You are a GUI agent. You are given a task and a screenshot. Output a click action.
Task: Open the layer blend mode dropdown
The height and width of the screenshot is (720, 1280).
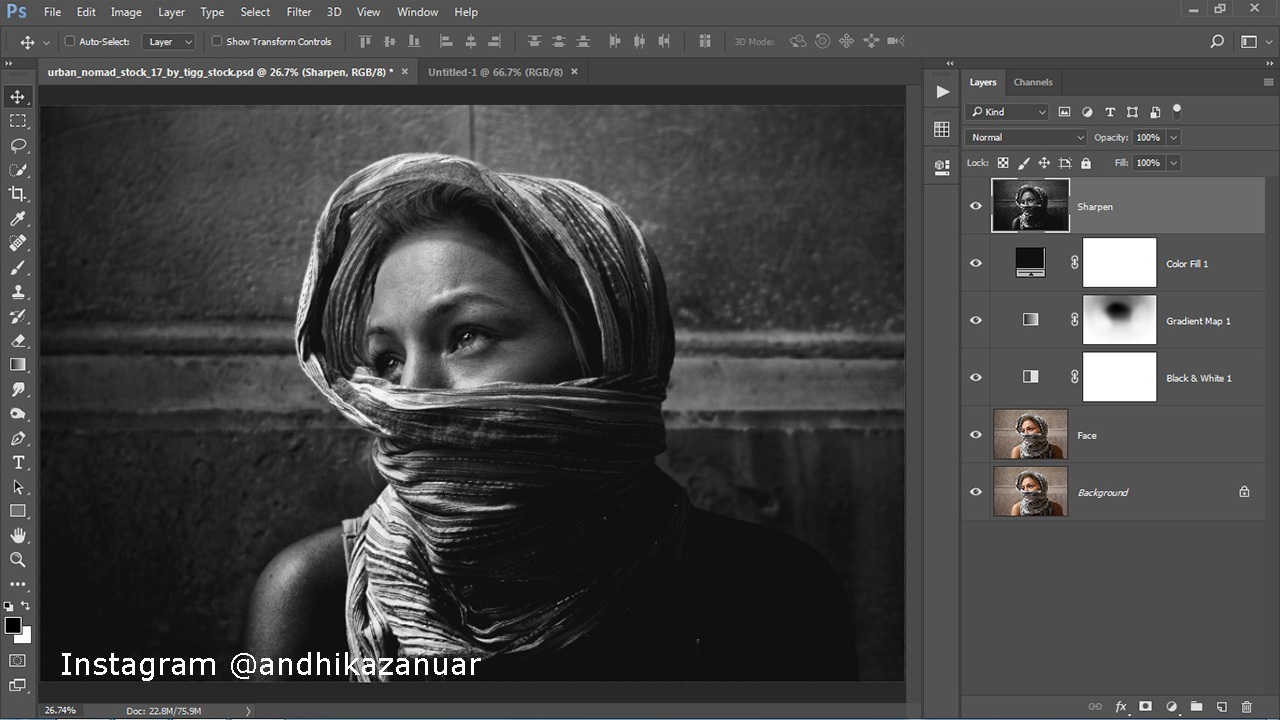[x=1025, y=136]
